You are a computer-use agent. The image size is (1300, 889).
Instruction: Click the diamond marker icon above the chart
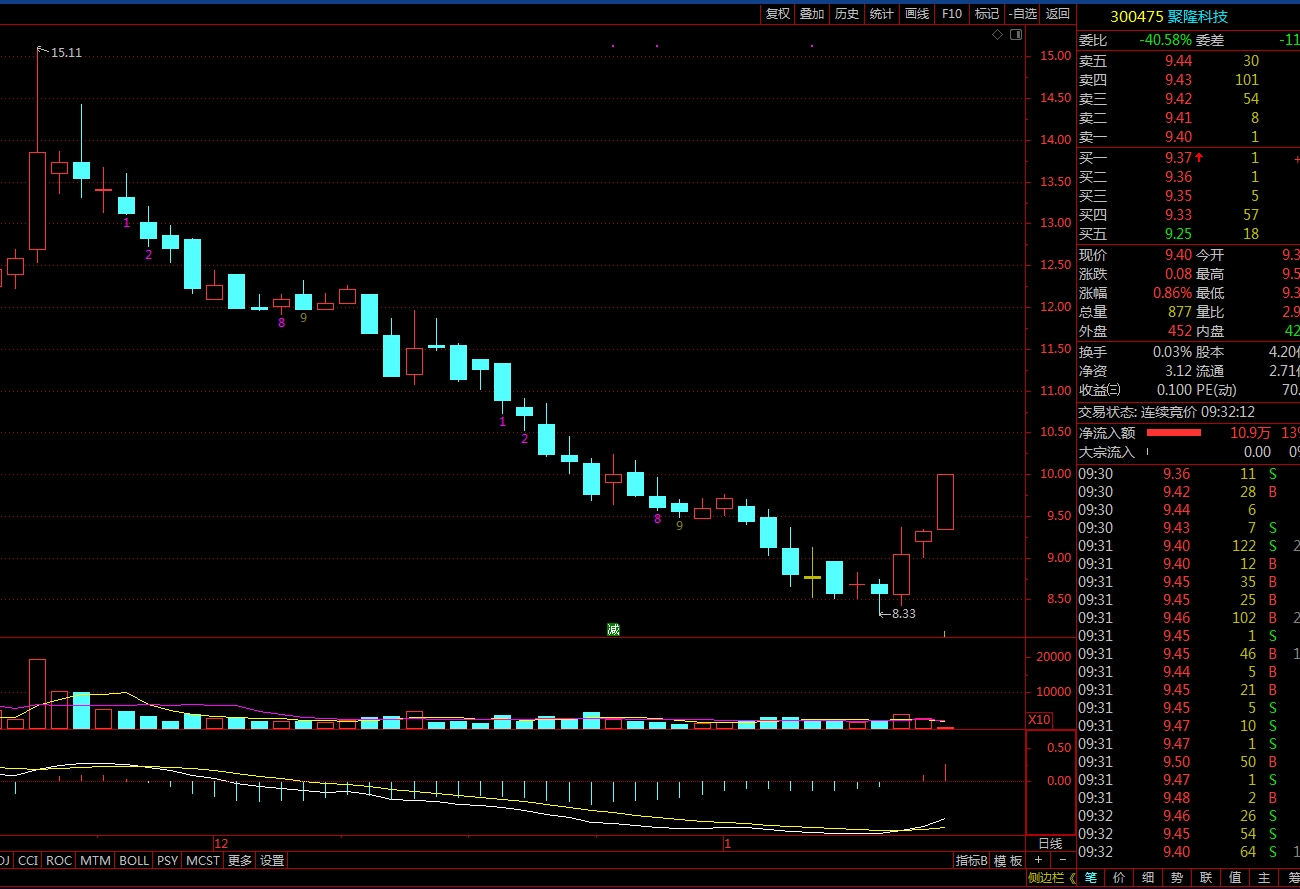tap(997, 34)
